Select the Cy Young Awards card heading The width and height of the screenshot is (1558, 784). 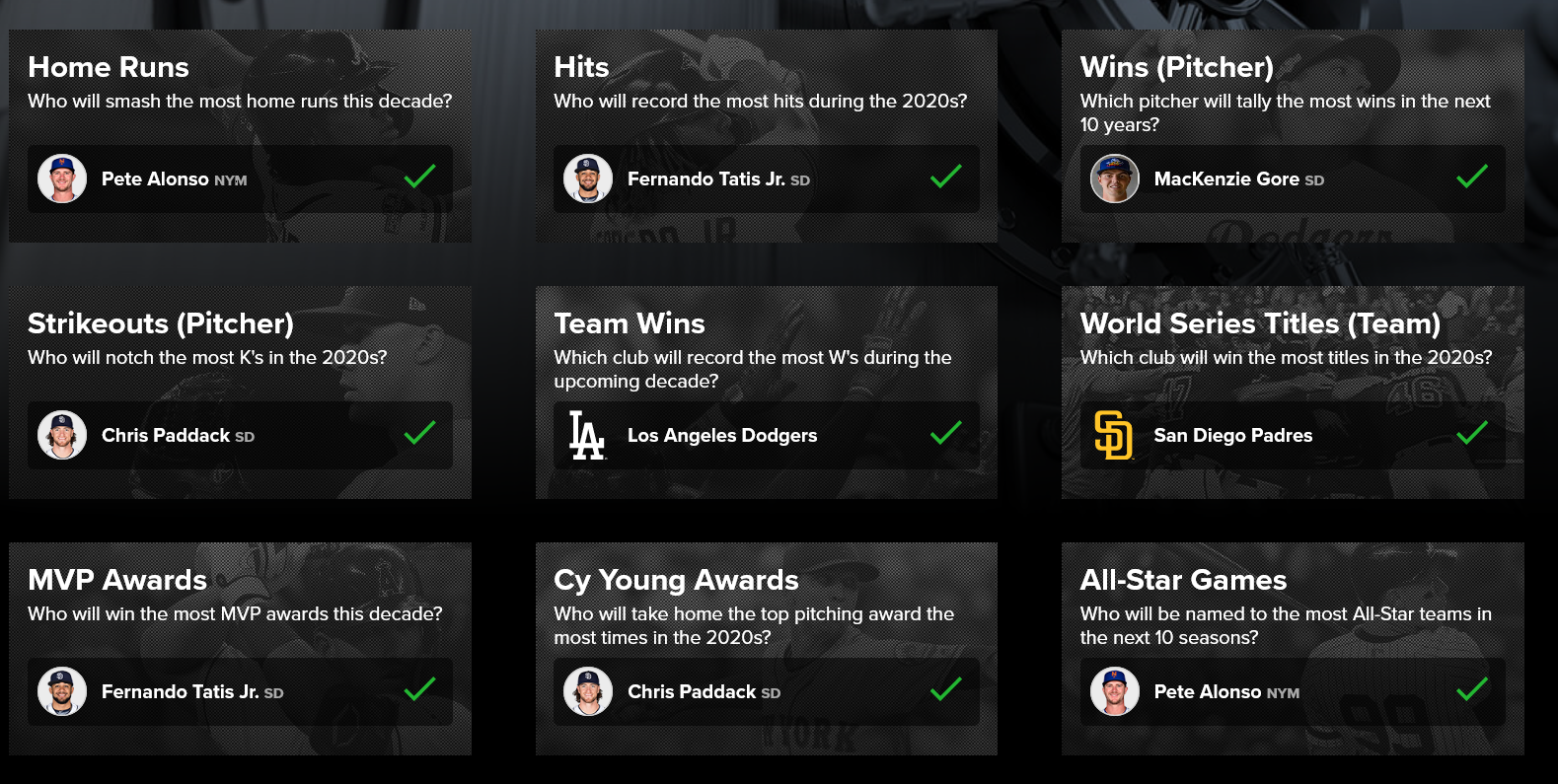pos(676,580)
